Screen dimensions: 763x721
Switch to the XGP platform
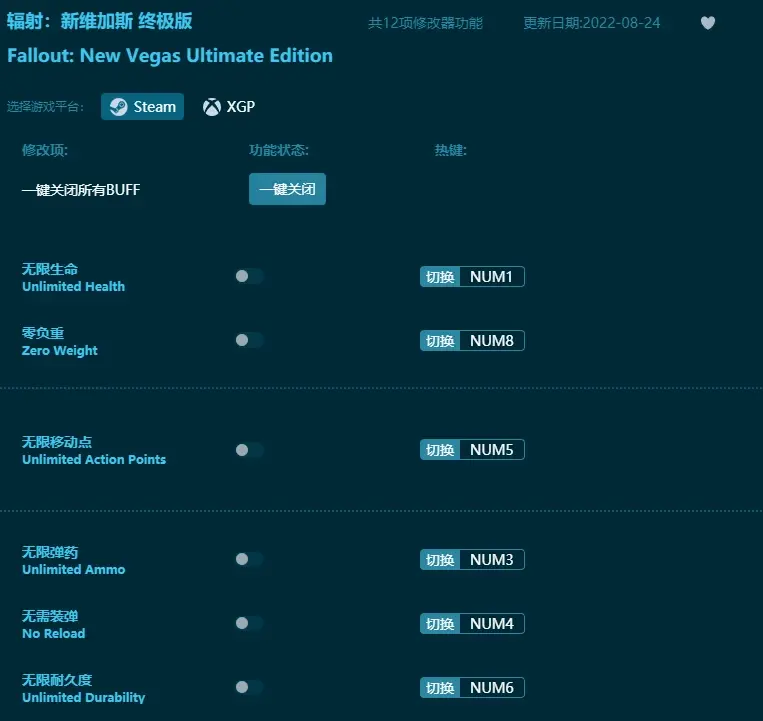point(229,107)
